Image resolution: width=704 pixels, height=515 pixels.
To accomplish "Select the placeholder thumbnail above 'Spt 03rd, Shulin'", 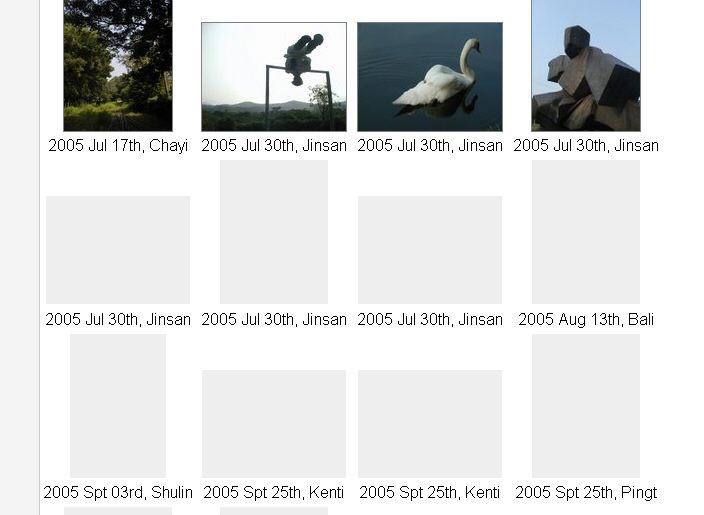I will [x=118, y=406].
